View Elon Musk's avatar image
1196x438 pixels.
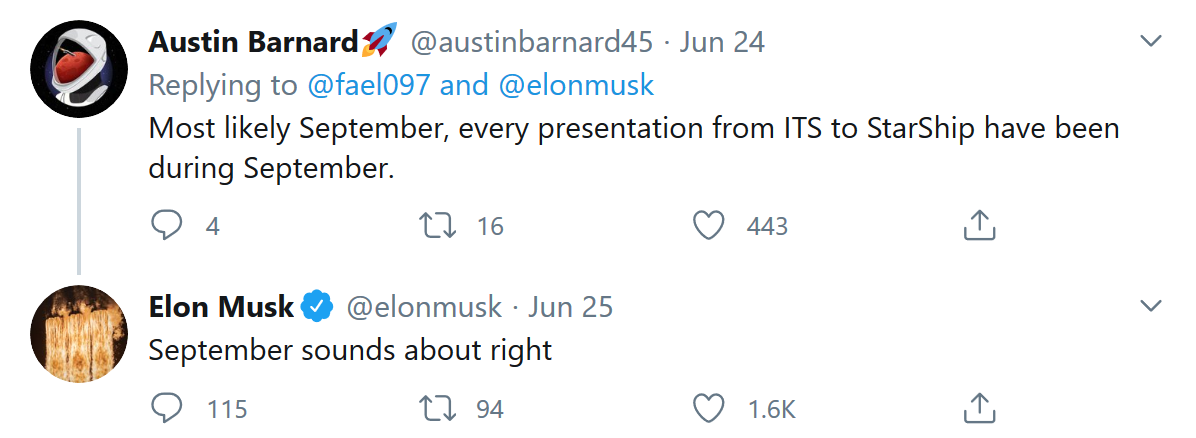[x=78, y=333]
